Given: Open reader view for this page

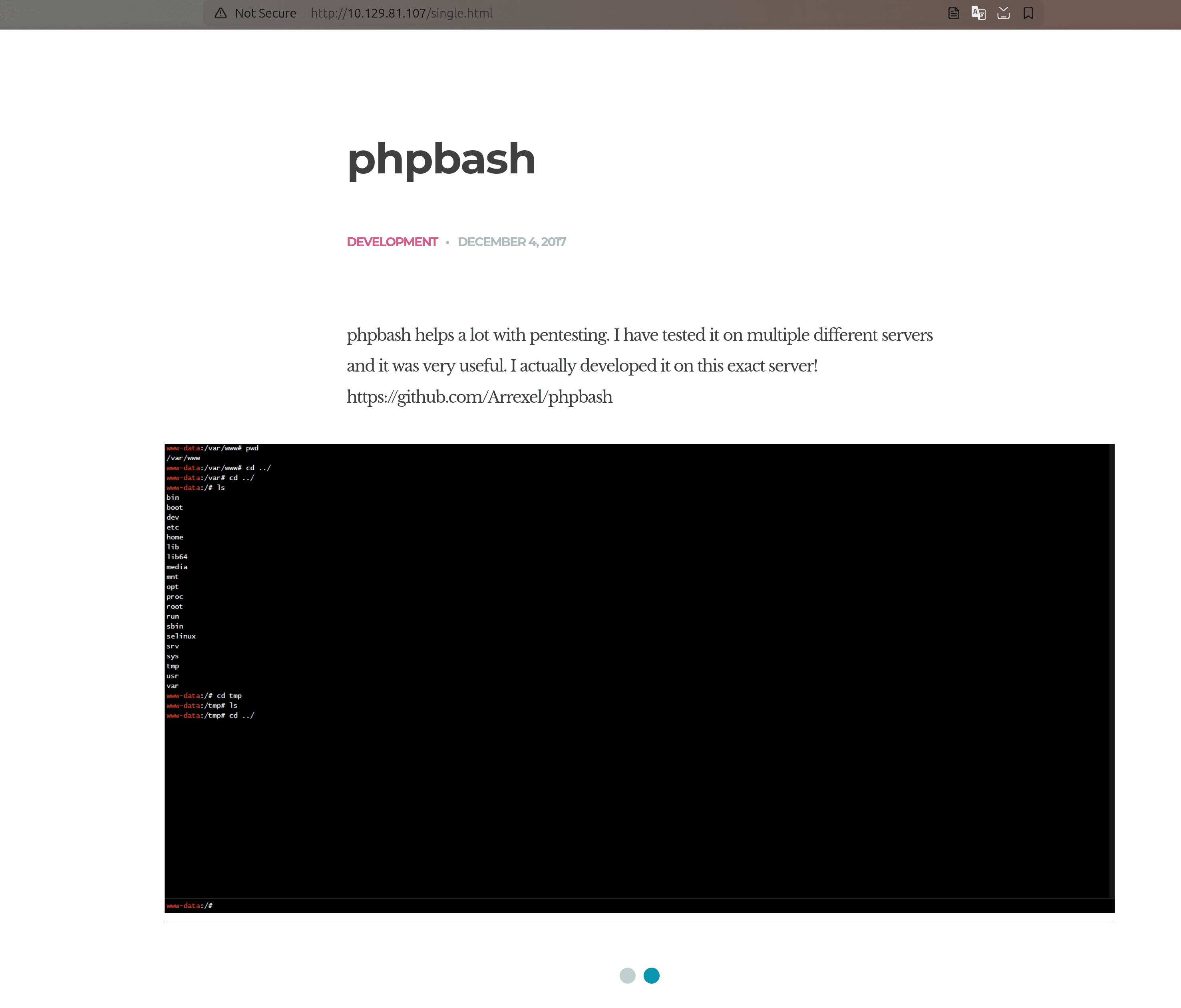Looking at the screenshot, I should (x=953, y=13).
